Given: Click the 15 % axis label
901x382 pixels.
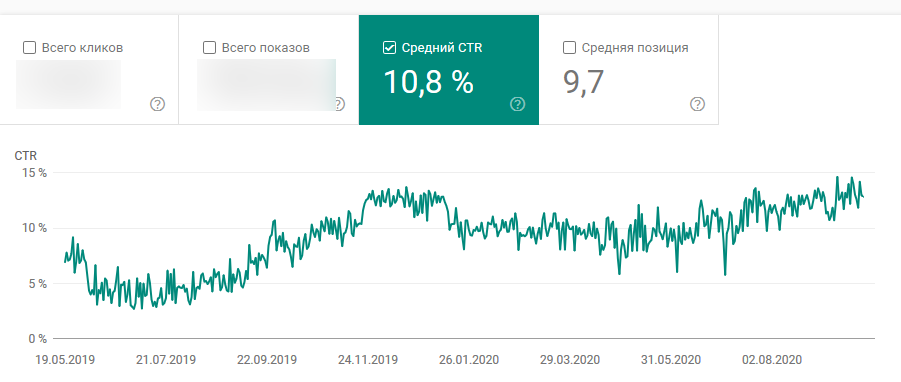Looking at the screenshot, I should [34, 173].
